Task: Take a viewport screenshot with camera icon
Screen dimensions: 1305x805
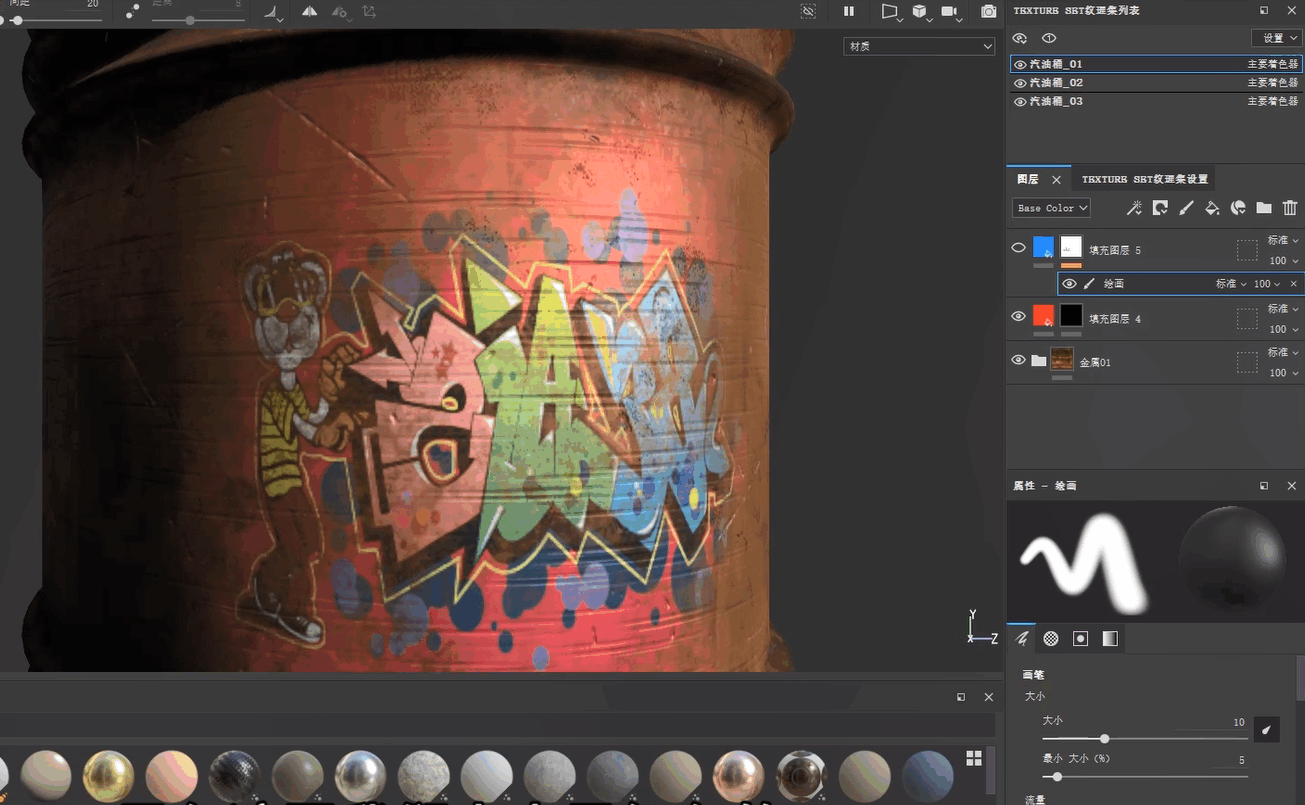Action: click(x=989, y=11)
